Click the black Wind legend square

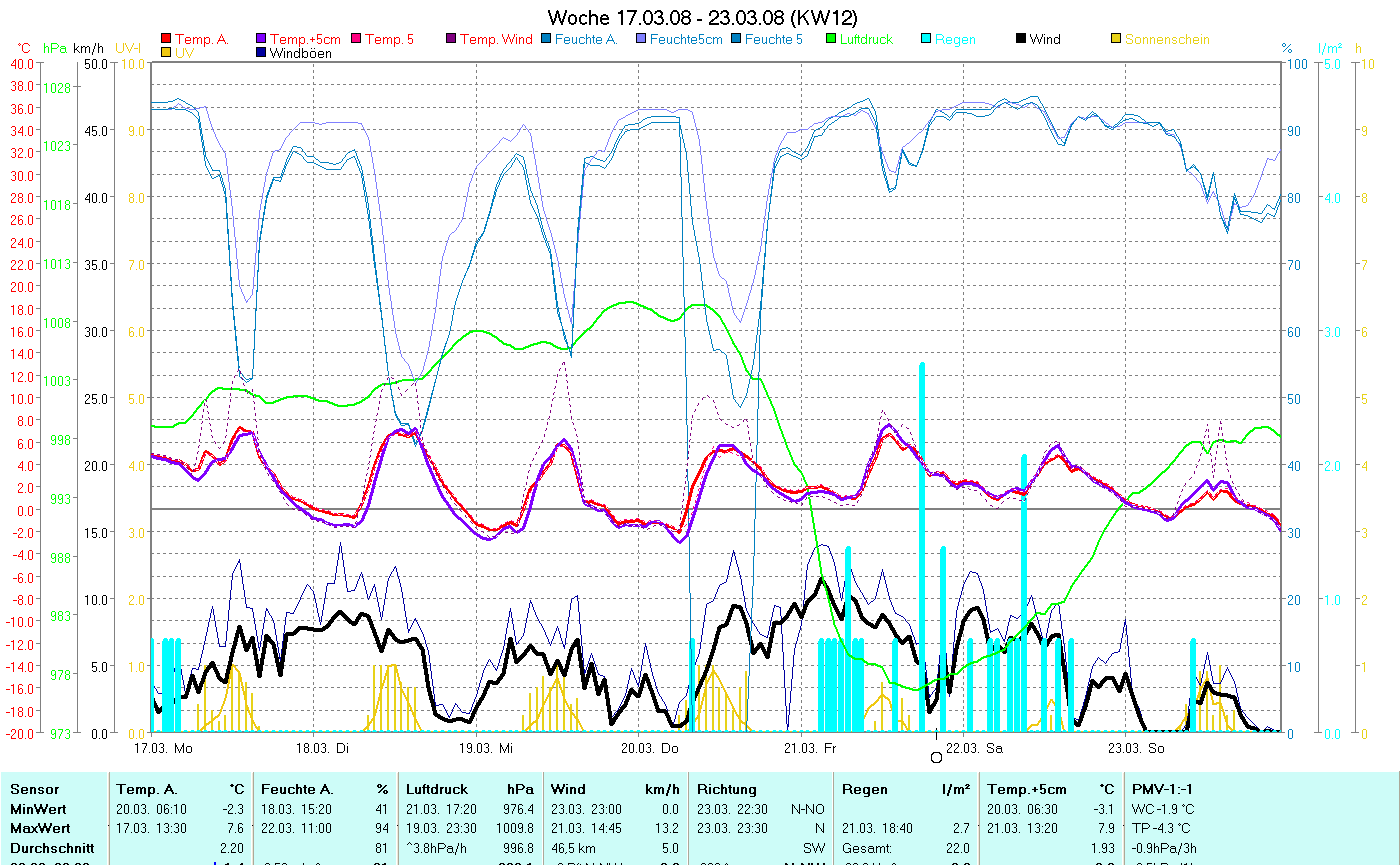pos(1021,39)
